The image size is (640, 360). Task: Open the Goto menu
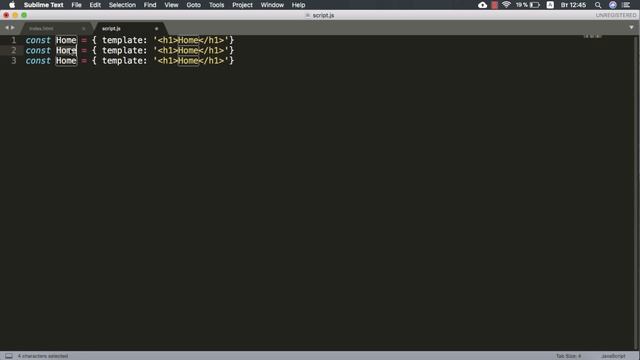click(193, 5)
